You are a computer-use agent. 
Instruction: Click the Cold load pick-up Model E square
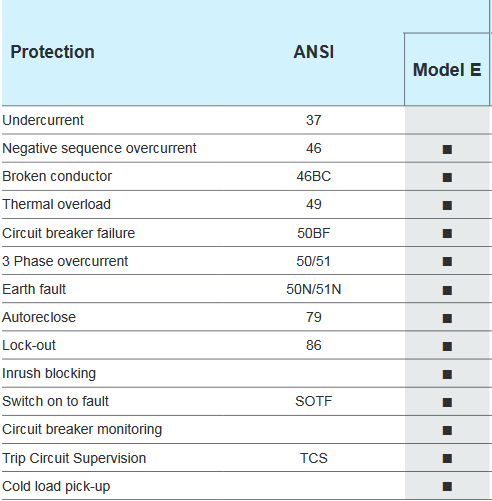[447, 486]
